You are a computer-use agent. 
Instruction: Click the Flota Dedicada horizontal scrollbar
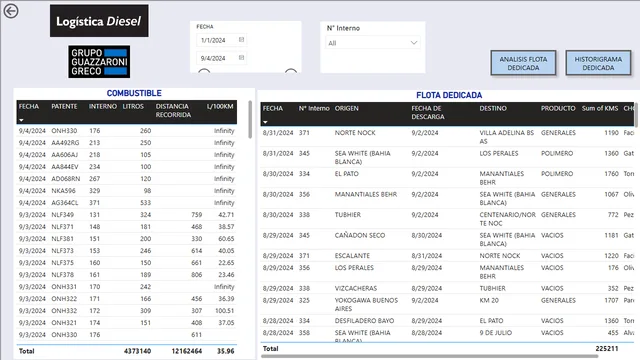point(429,356)
